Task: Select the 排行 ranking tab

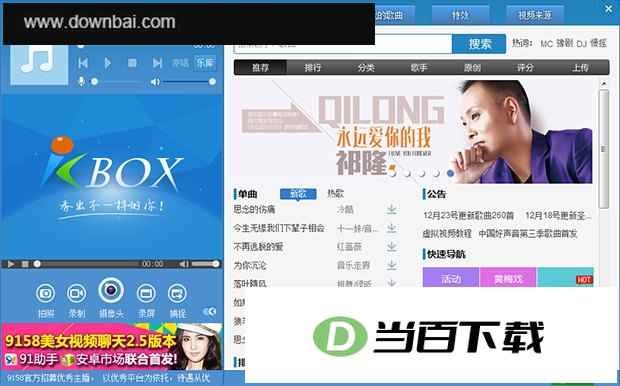Action: [313, 68]
